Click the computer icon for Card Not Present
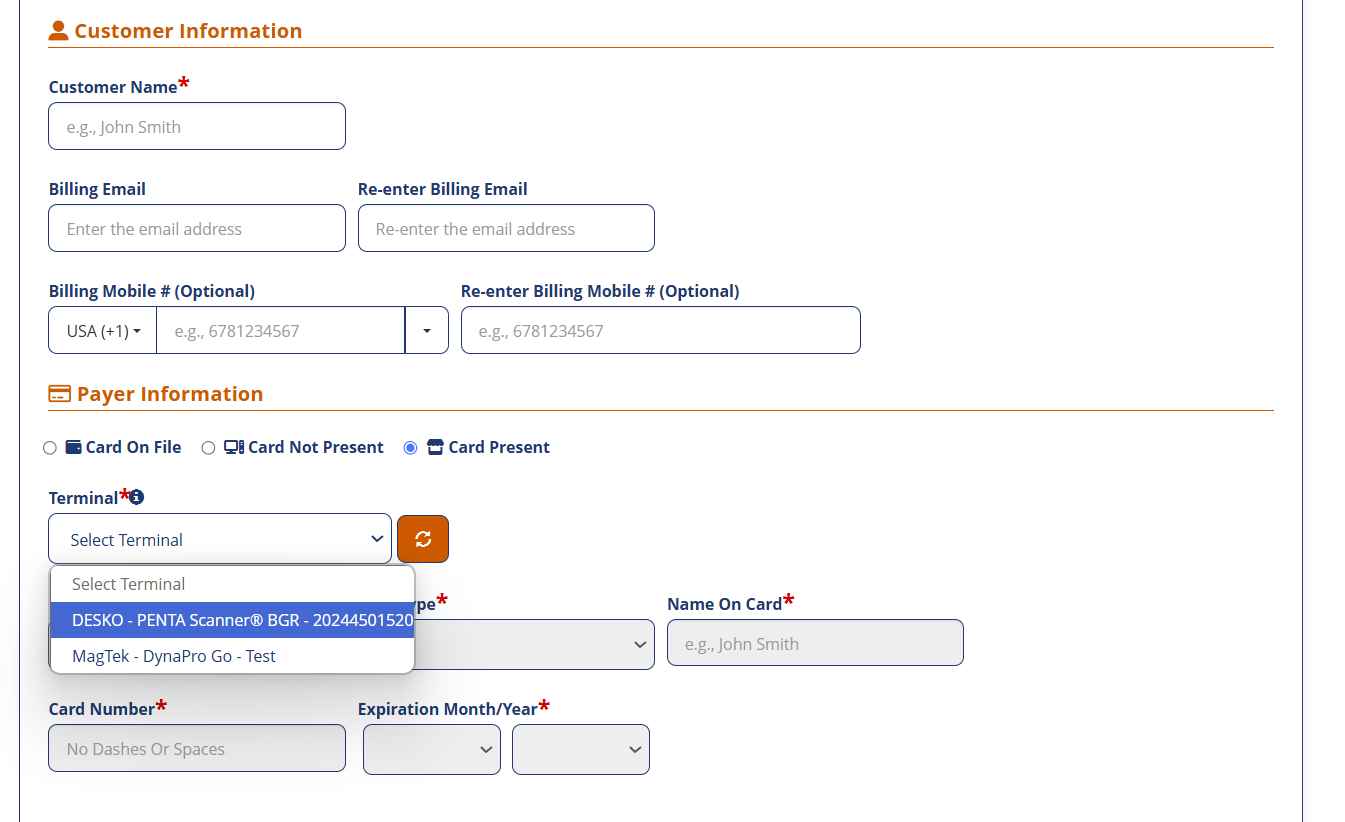Viewport: 1345px width, 822px height. 233,447
